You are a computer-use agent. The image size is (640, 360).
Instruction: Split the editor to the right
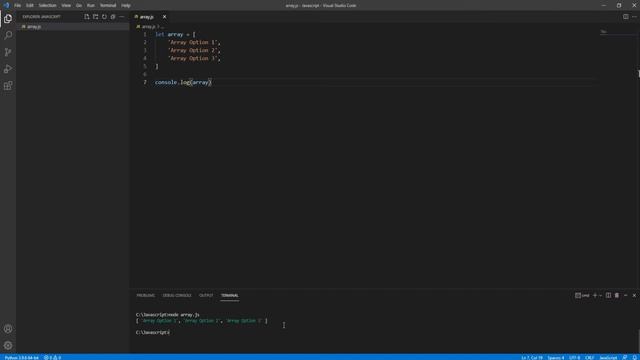(625, 17)
